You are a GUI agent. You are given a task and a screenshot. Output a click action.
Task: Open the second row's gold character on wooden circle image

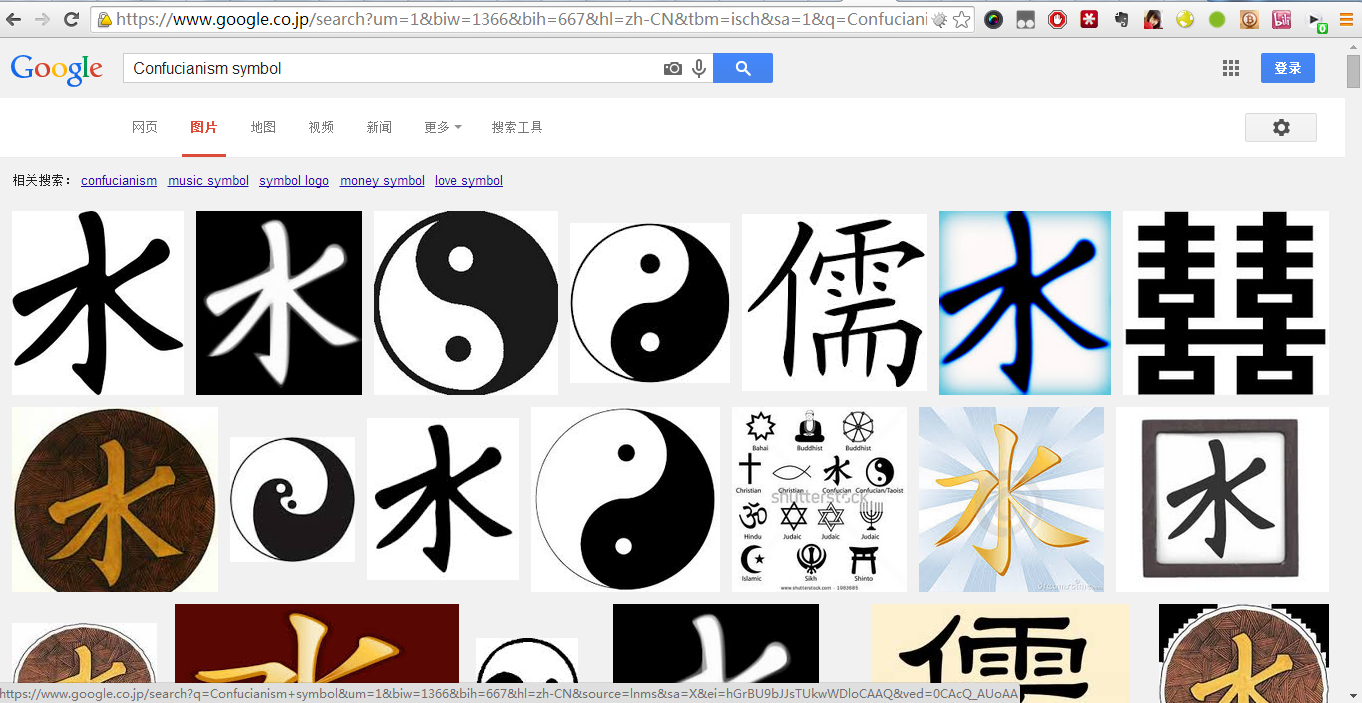tap(115, 499)
